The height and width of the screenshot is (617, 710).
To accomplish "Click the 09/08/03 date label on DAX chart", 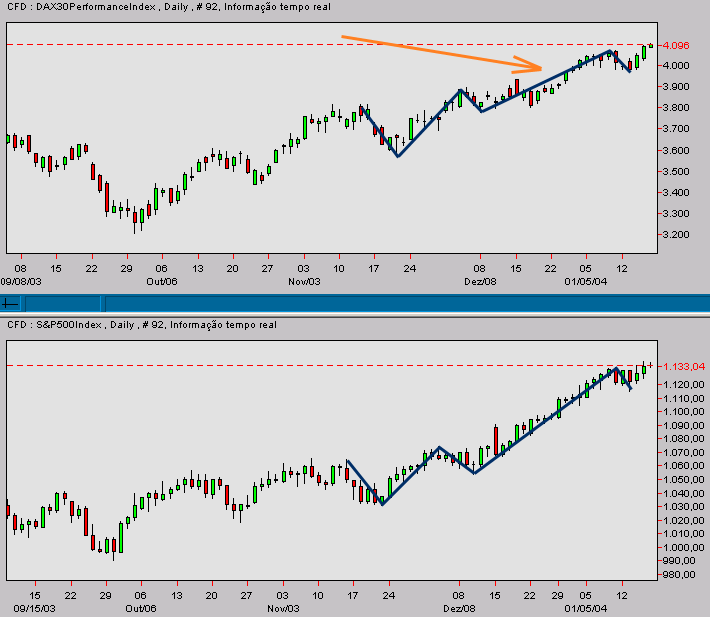I will tap(21, 282).
